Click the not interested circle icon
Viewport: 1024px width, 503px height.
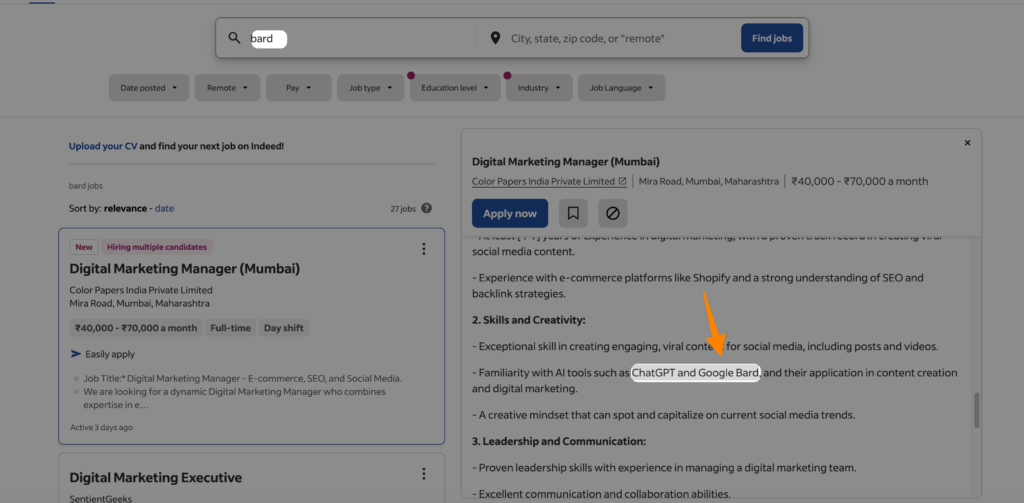(x=612, y=213)
